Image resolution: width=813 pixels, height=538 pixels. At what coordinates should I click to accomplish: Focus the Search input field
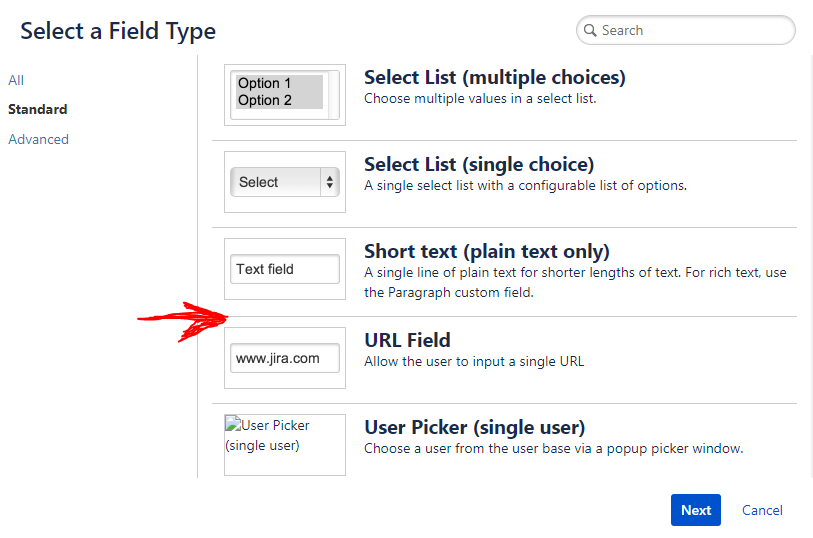tap(690, 31)
